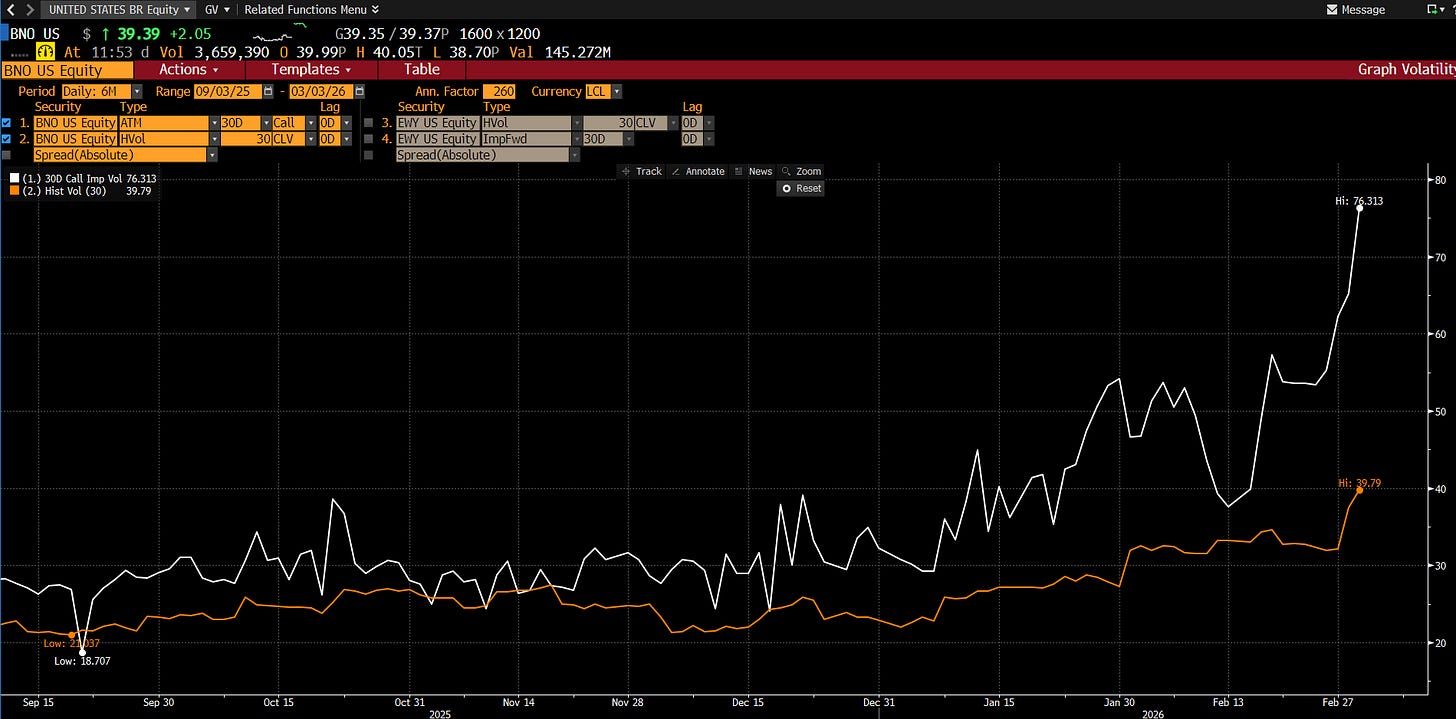Click the green up-arrow price indicator
The width and height of the screenshot is (1456, 719).
coord(104,34)
